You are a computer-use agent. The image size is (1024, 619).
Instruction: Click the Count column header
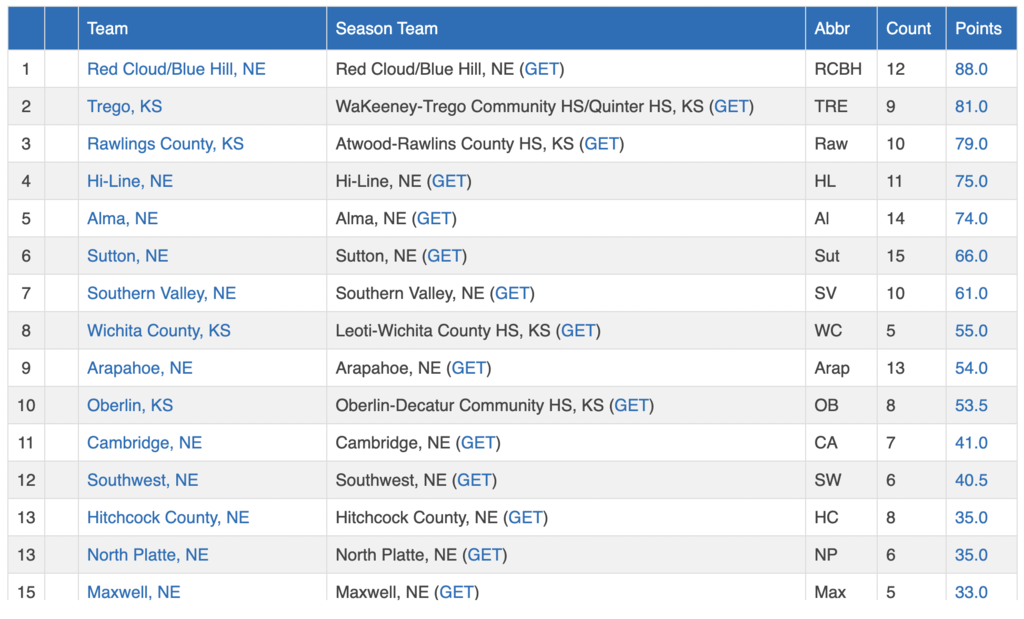tap(908, 29)
